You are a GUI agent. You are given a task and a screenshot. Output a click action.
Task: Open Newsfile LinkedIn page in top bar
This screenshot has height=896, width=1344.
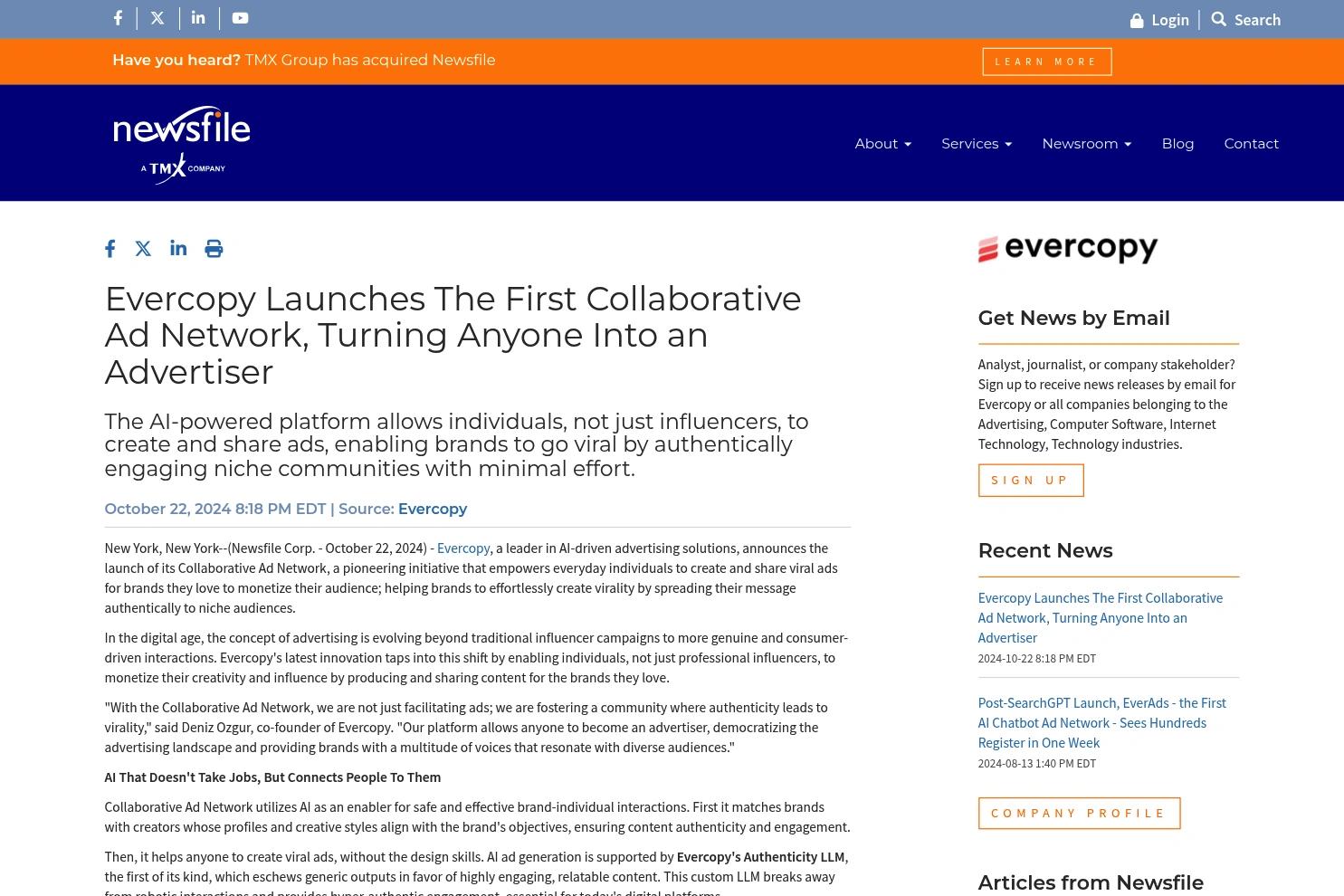point(198,18)
